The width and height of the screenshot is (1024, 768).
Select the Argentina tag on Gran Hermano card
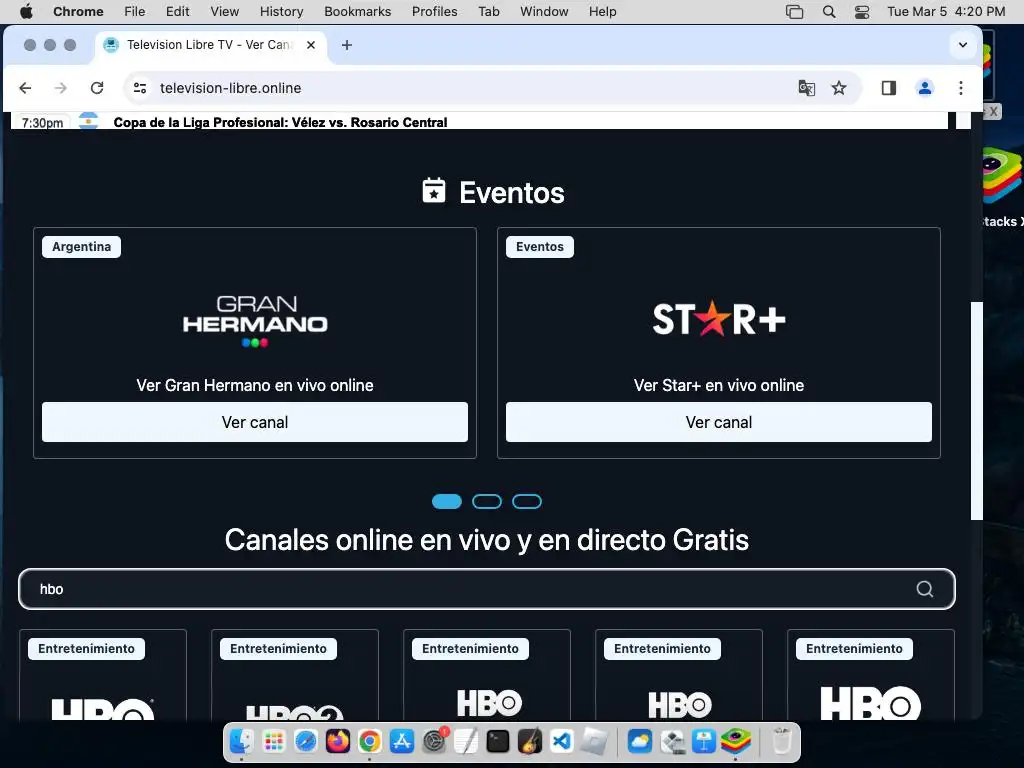82,247
